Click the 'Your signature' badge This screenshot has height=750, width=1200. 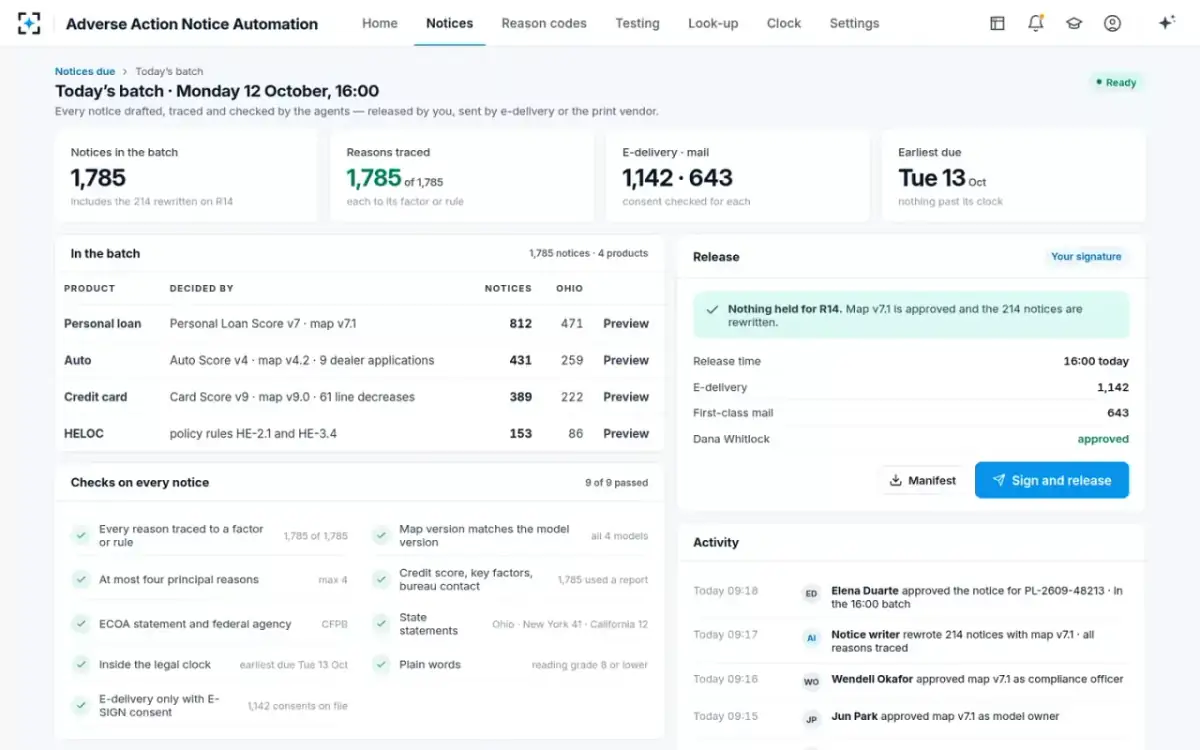[1086, 257]
